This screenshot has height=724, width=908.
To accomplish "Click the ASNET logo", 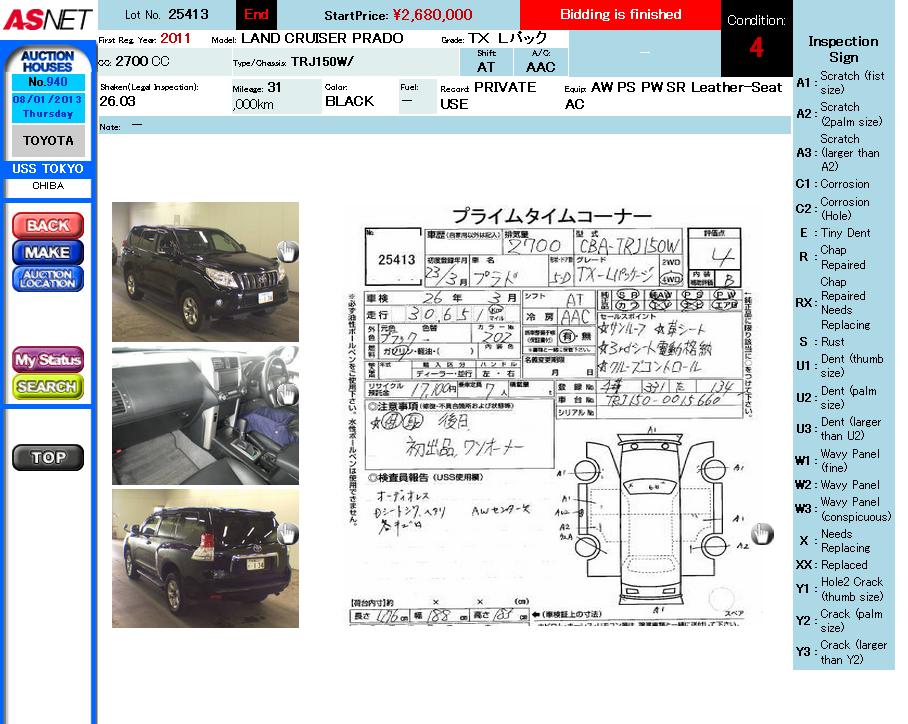I will click(47, 19).
